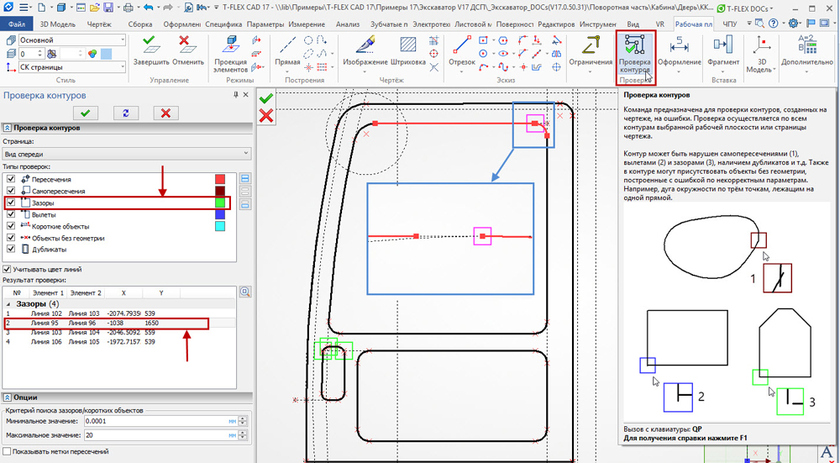This screenshot has width=840, height=463.
Task: Click the blue refresh button in panel
Action: point(125,113)
